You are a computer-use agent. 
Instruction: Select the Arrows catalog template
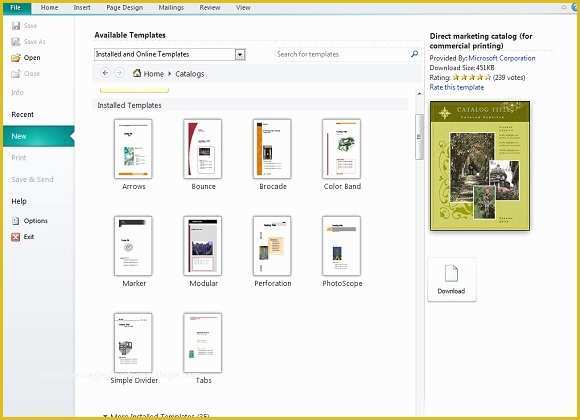[x=134, y=155]
